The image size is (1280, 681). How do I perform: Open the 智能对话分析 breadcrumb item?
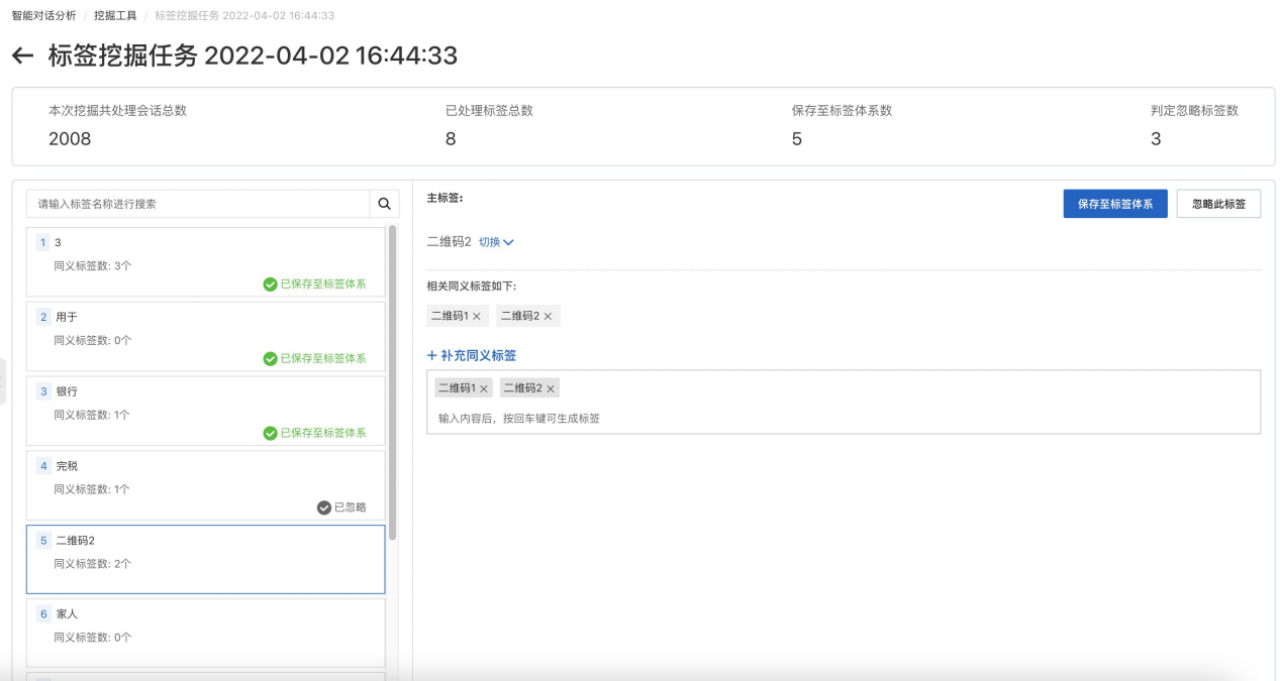point(41,15)
